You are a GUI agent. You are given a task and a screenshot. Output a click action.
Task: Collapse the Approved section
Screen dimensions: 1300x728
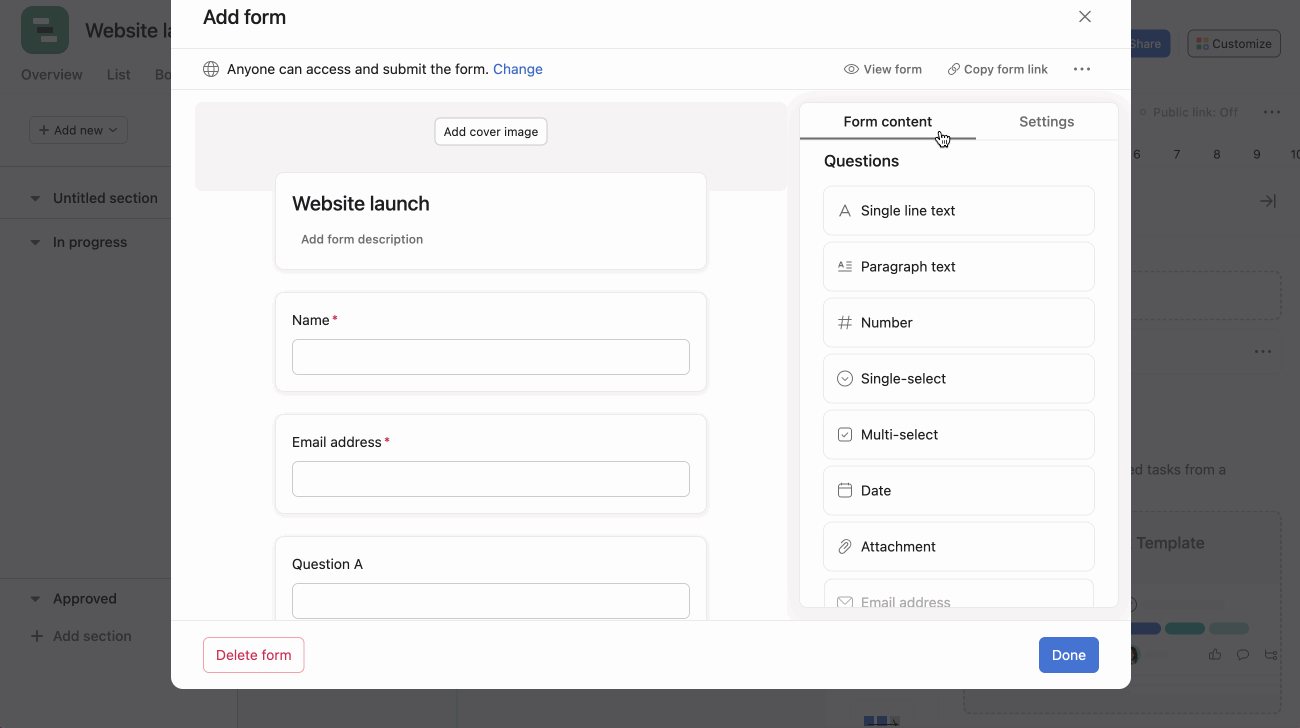pyautogui.click(x=35, y=599)
